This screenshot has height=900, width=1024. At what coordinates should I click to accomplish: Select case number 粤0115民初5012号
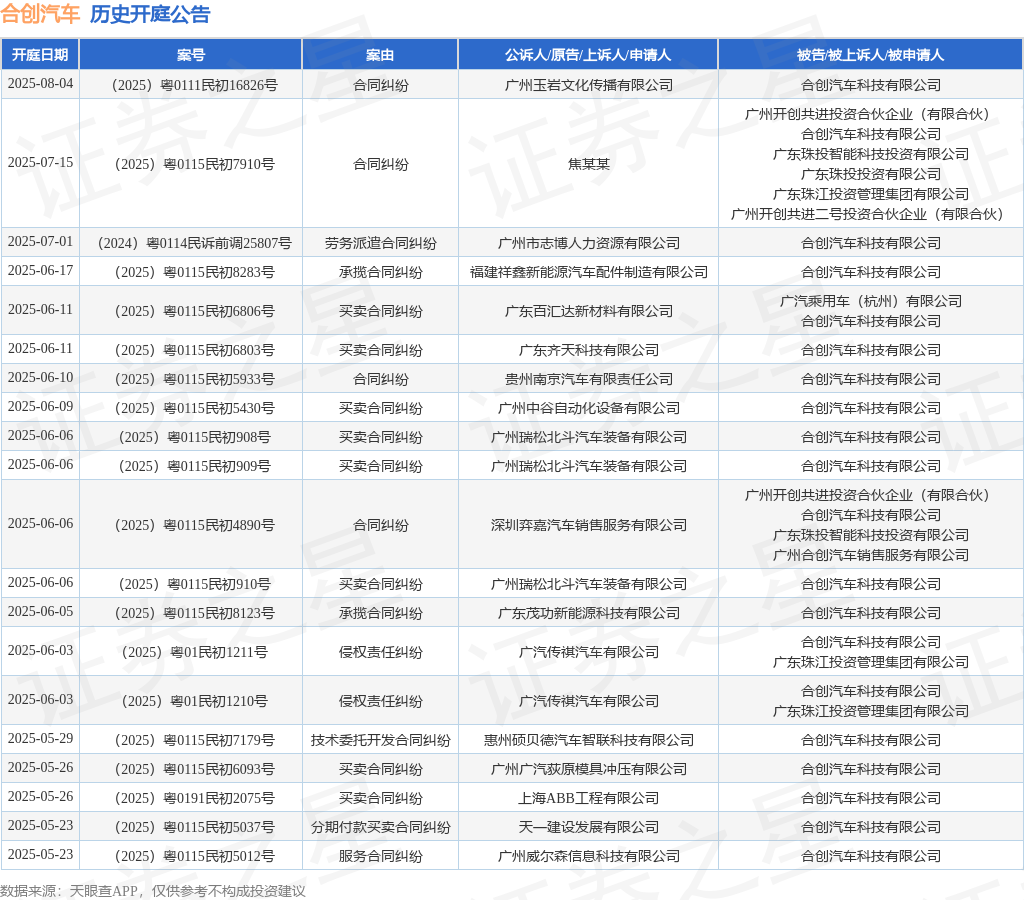point(194,856)
